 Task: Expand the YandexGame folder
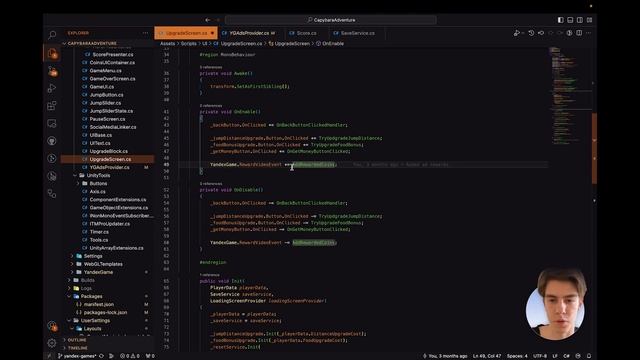[x=98, y=272]
